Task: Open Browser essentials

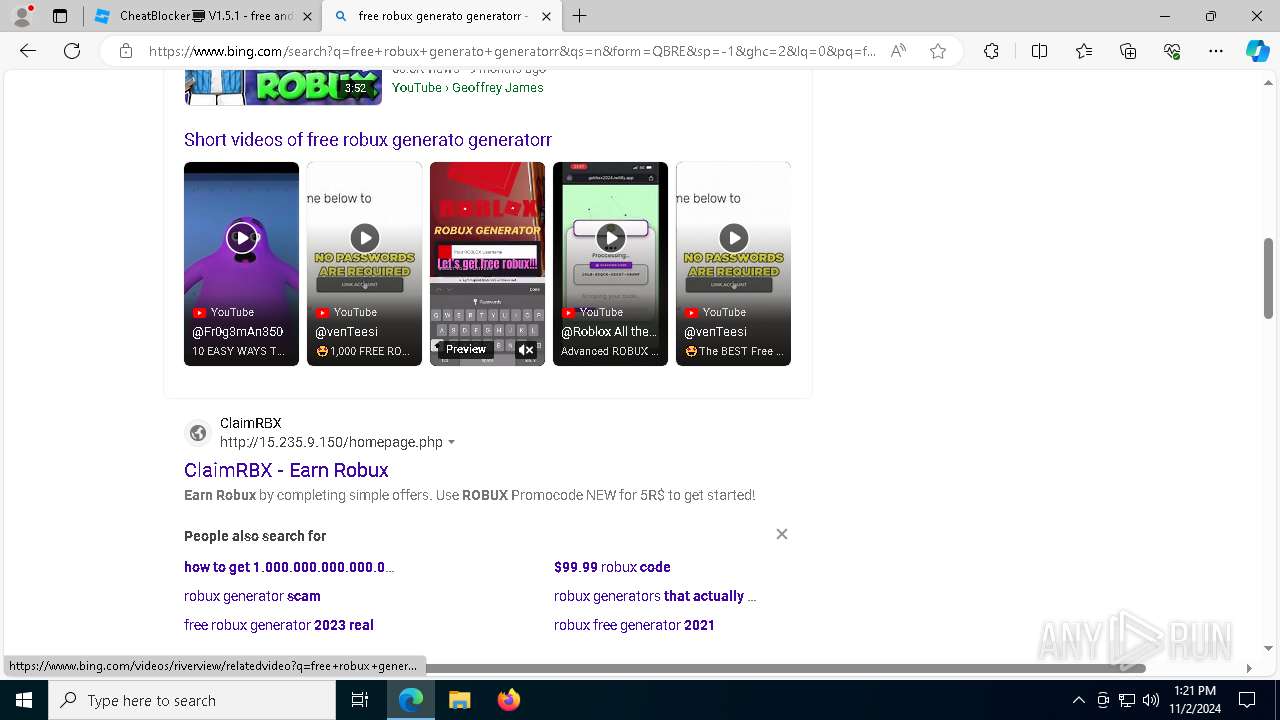Action: coord(1172,51)
